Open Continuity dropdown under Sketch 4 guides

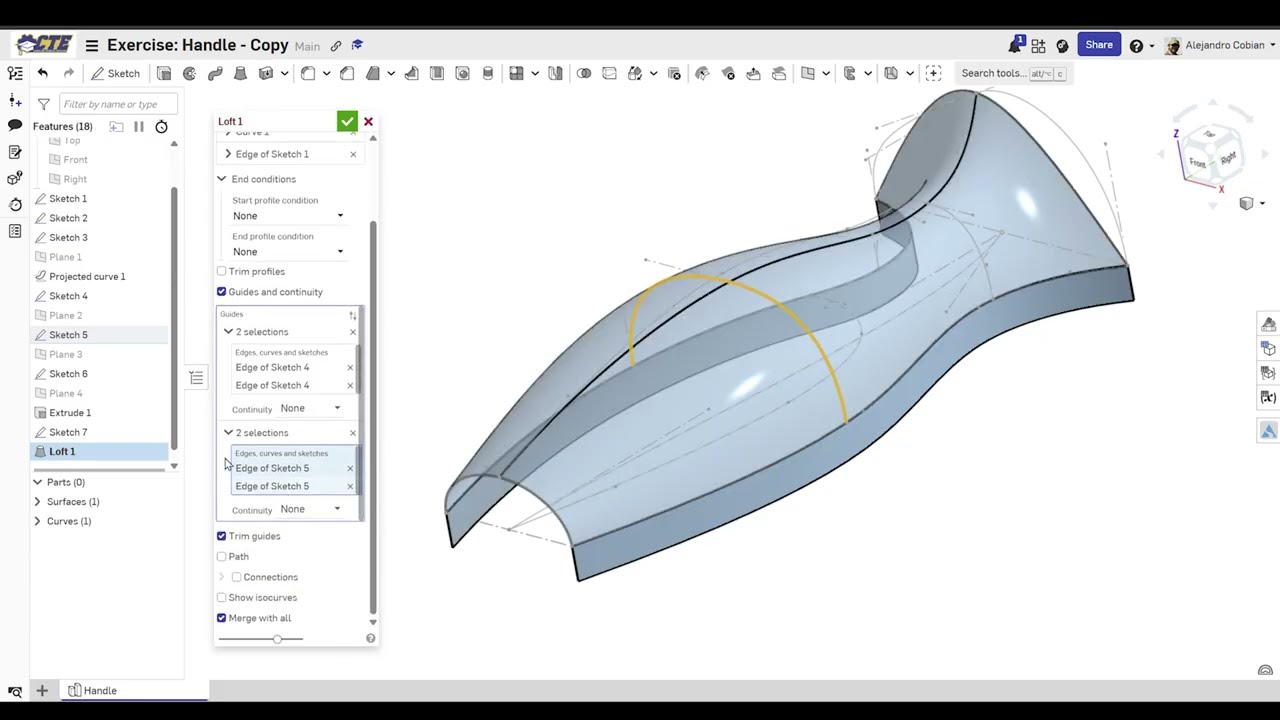pos(310,408)
